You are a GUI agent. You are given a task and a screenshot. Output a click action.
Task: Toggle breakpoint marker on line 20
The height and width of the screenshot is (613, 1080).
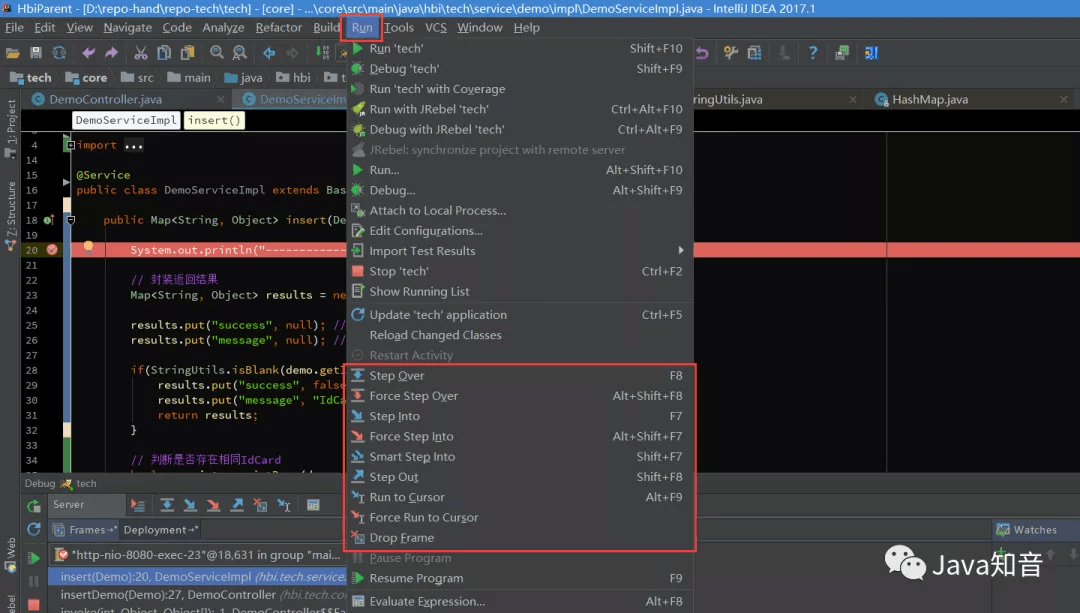coord(52,250)
